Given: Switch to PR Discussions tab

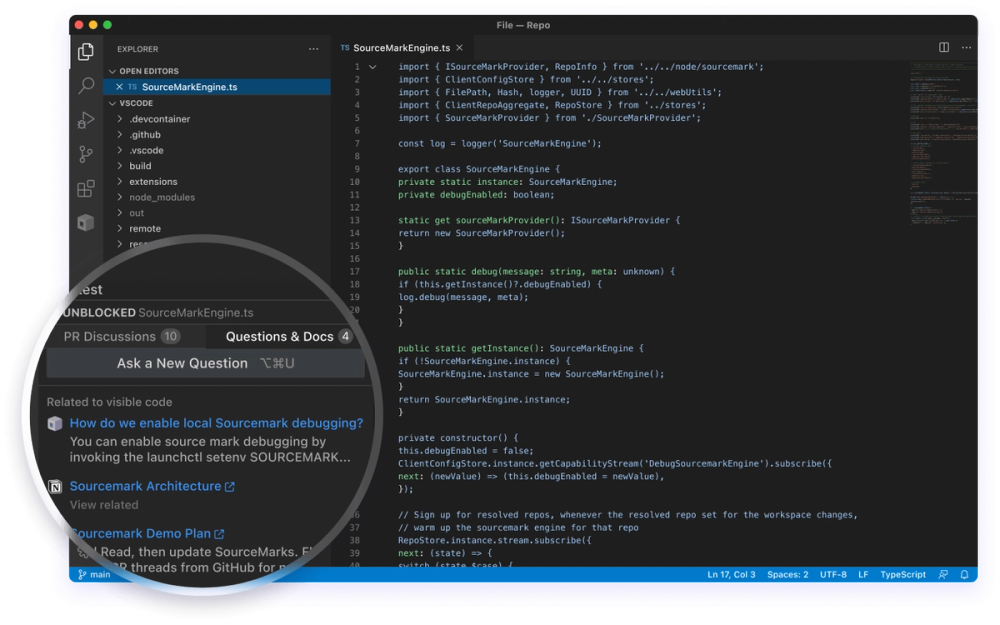Looking at the screenshot, I should pyautogui.click(x=122, y=337).
